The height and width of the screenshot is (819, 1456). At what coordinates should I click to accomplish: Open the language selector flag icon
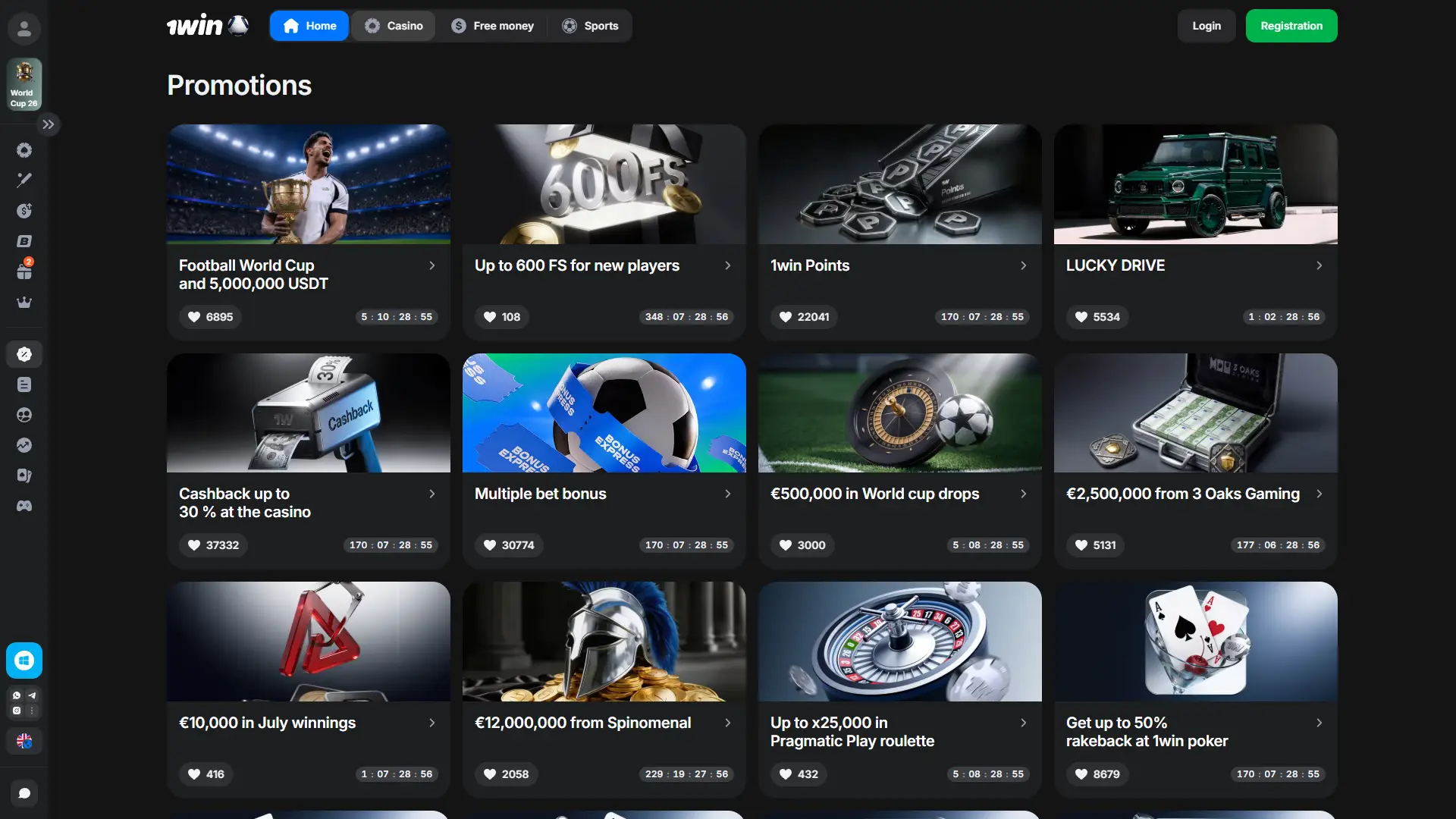(x=24, y=741)
